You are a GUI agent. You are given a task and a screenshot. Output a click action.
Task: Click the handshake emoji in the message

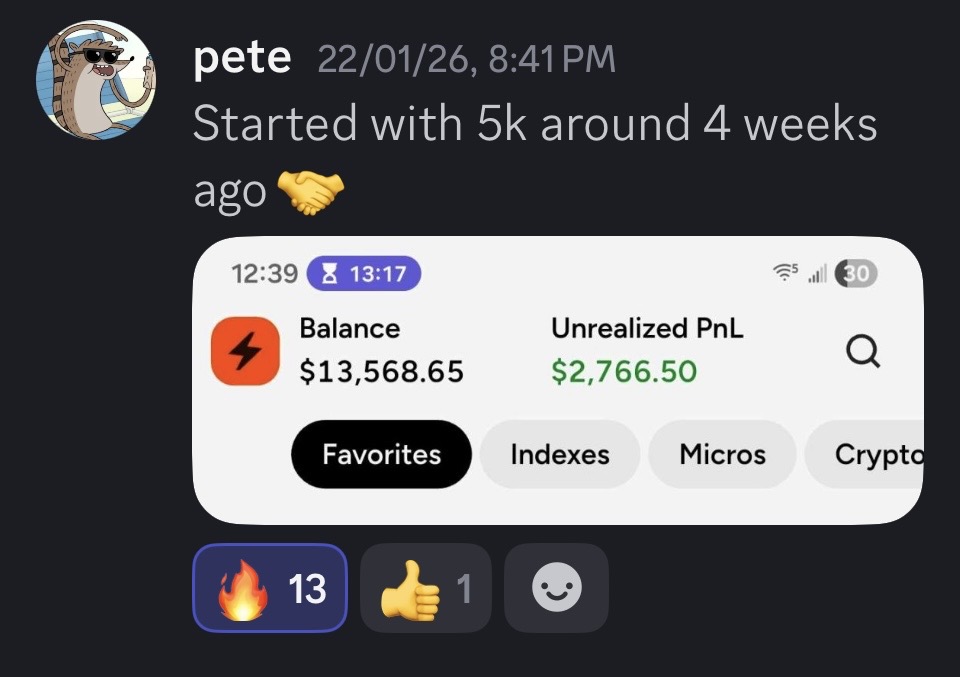click(308, 192)
